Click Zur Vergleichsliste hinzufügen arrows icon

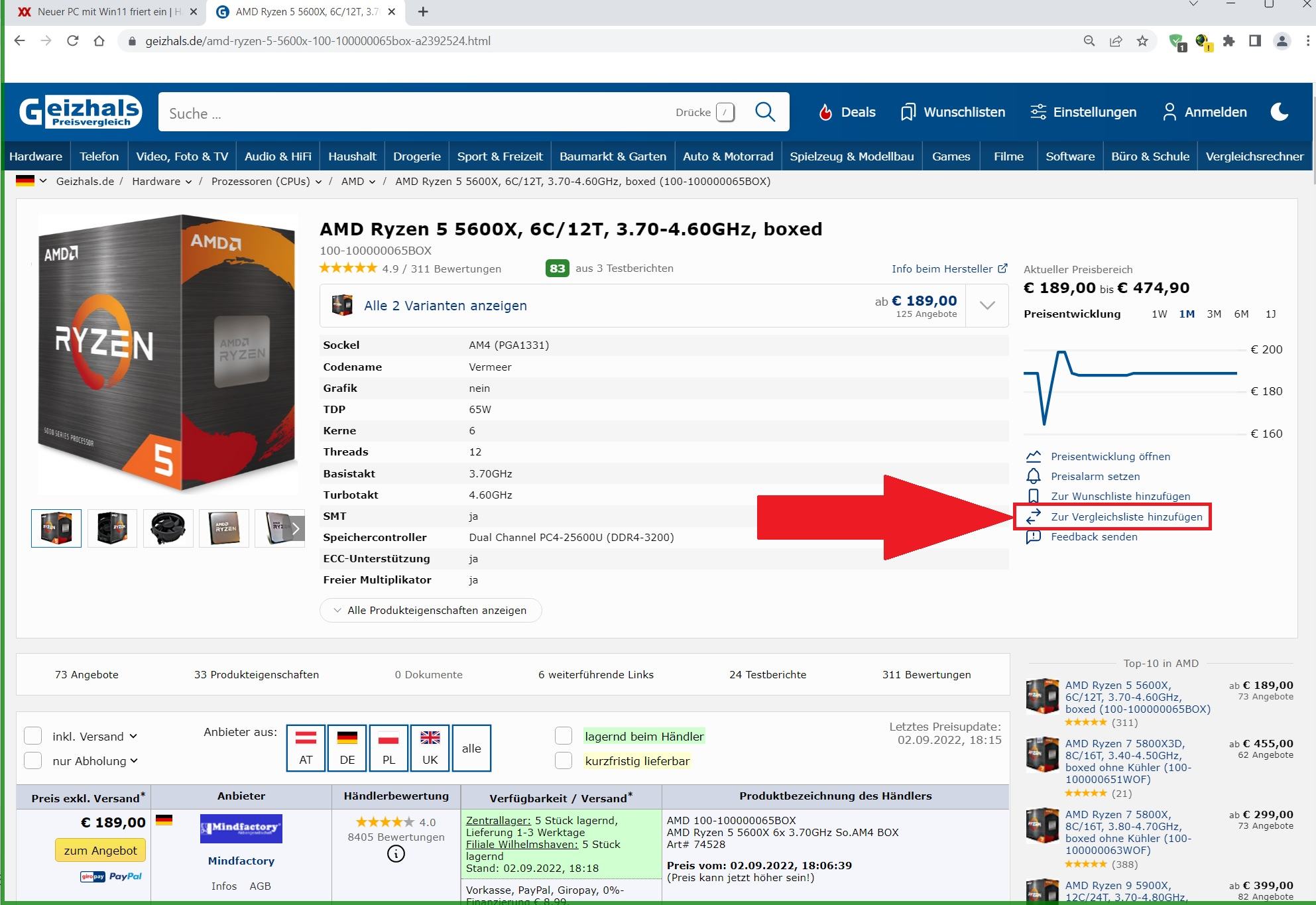[x=1033, y=516]
